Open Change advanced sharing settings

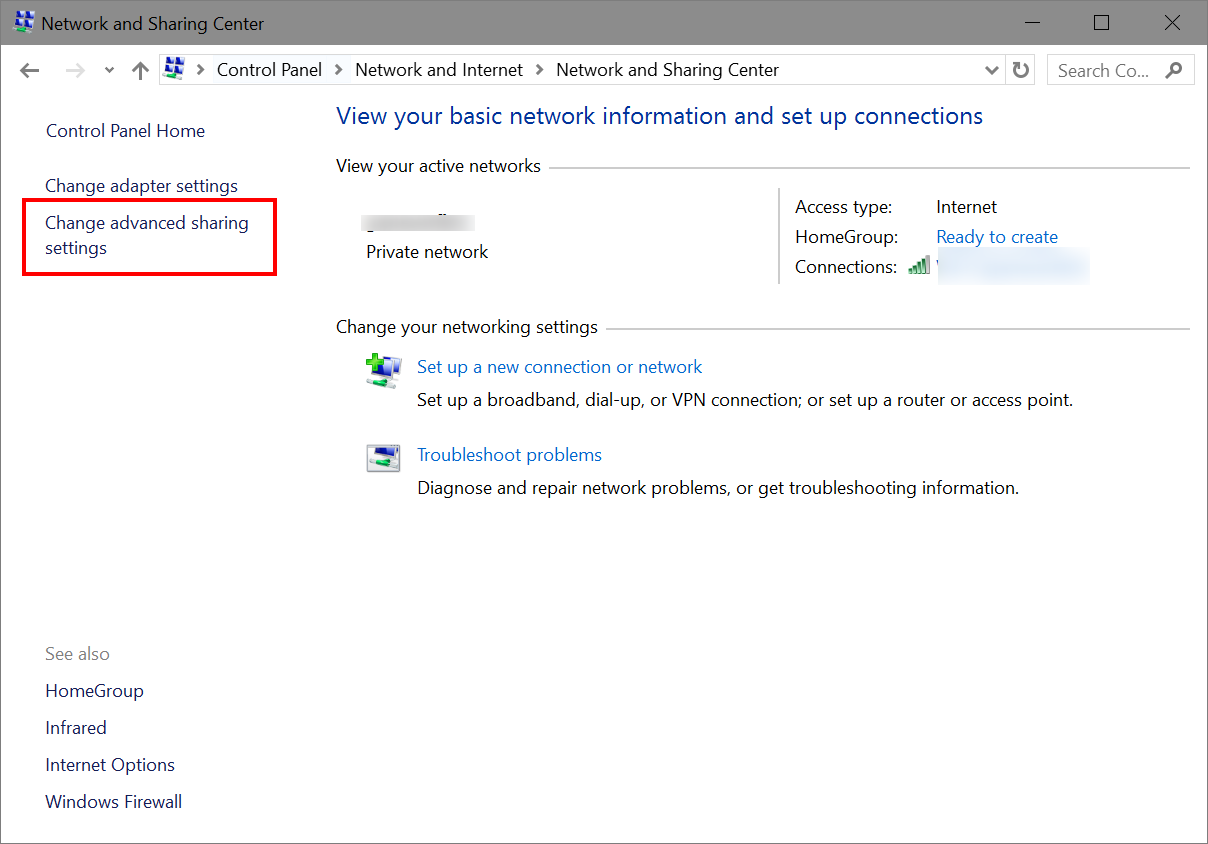(146, 235)
